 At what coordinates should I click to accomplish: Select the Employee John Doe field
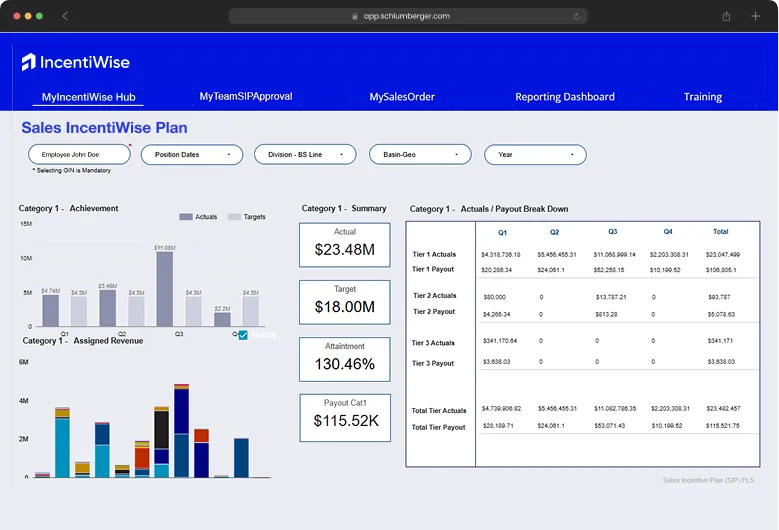[79, 154]
